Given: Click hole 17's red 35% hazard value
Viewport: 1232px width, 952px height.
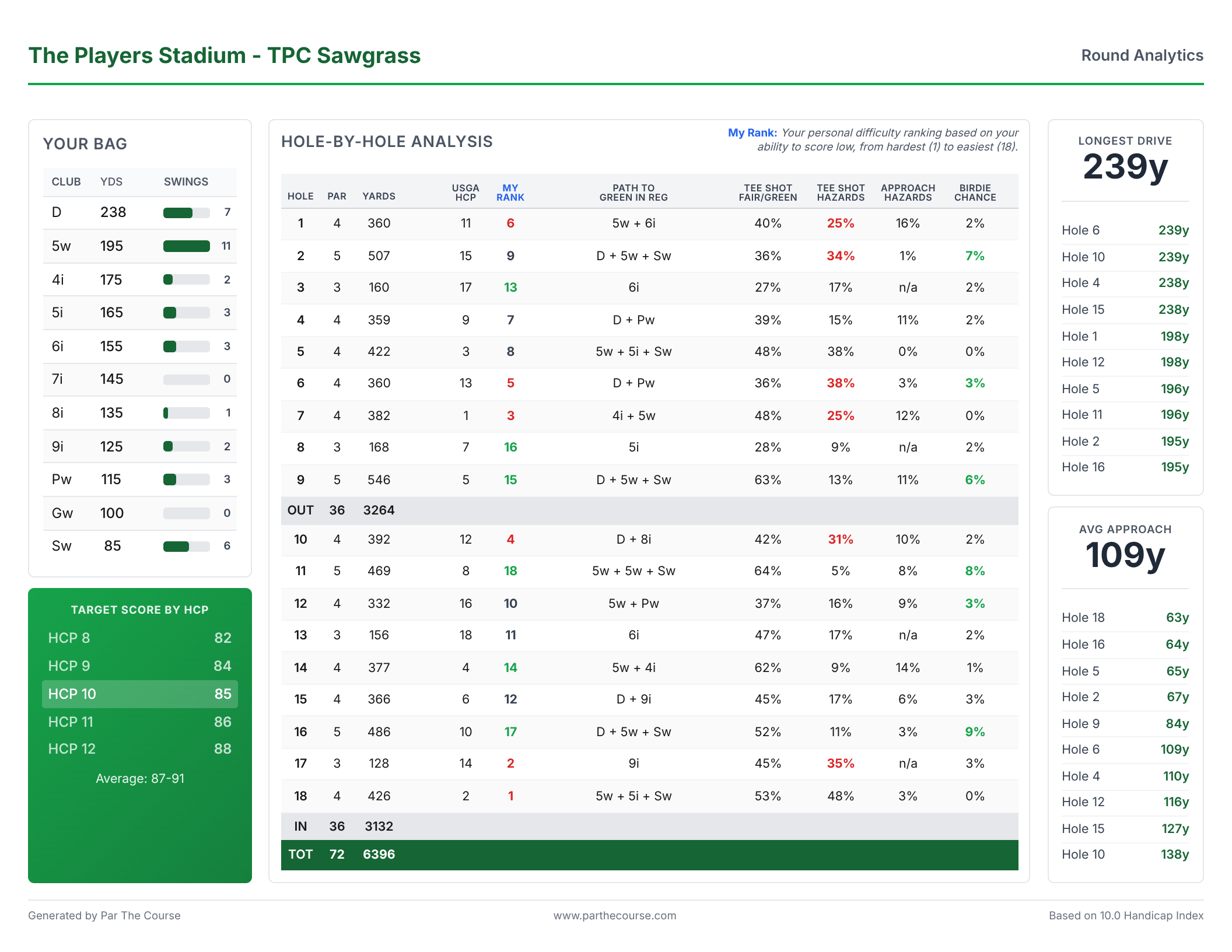Looking at the screenshot, I should (x=840, y=763).
